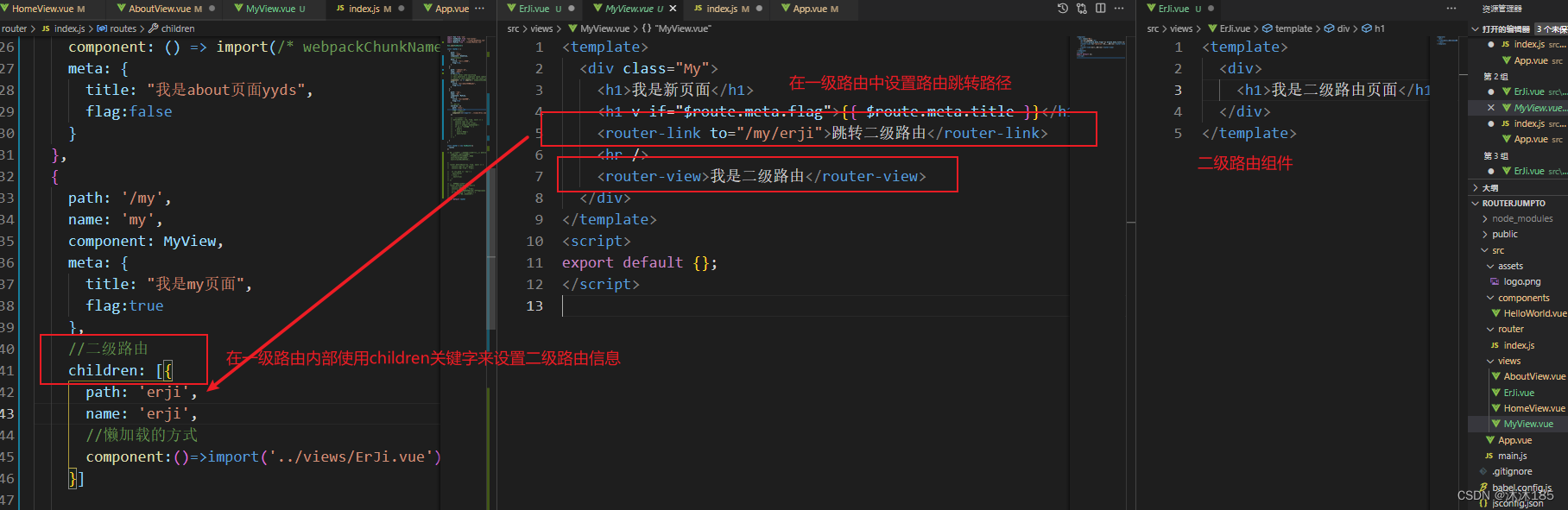This screenshot has width=1568, height=510.
Task: Select index.js tab in middle editor group
Action: pos(725,9)
